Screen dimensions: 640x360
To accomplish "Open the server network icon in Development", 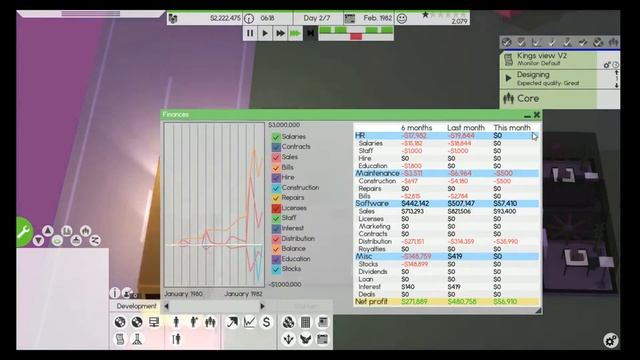I will 154,322.
